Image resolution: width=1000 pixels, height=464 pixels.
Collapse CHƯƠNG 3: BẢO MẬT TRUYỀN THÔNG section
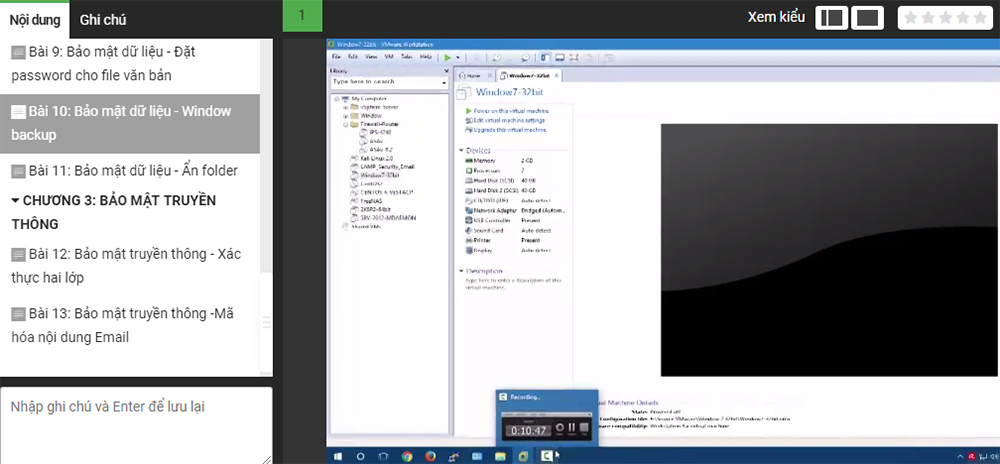click(x=16, y=201)
